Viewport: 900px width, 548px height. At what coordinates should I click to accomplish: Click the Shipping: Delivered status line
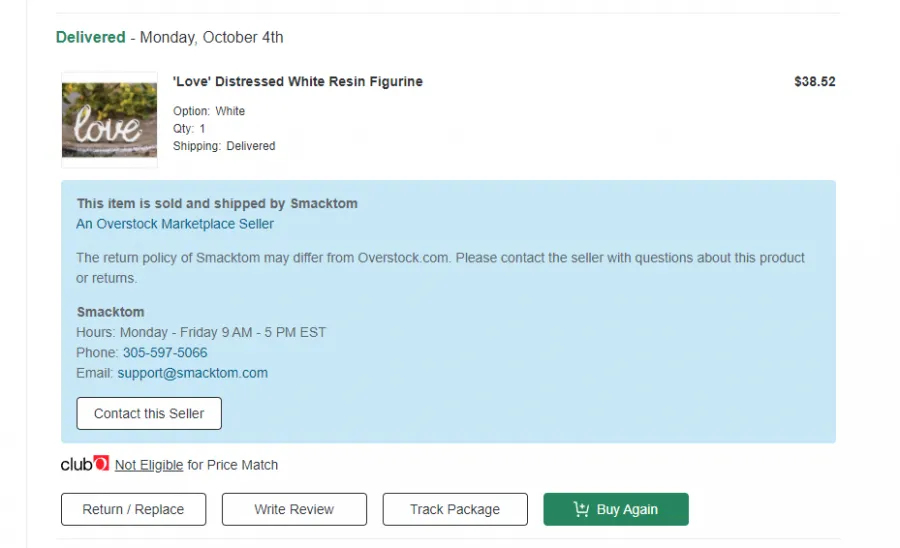[224, 146]
